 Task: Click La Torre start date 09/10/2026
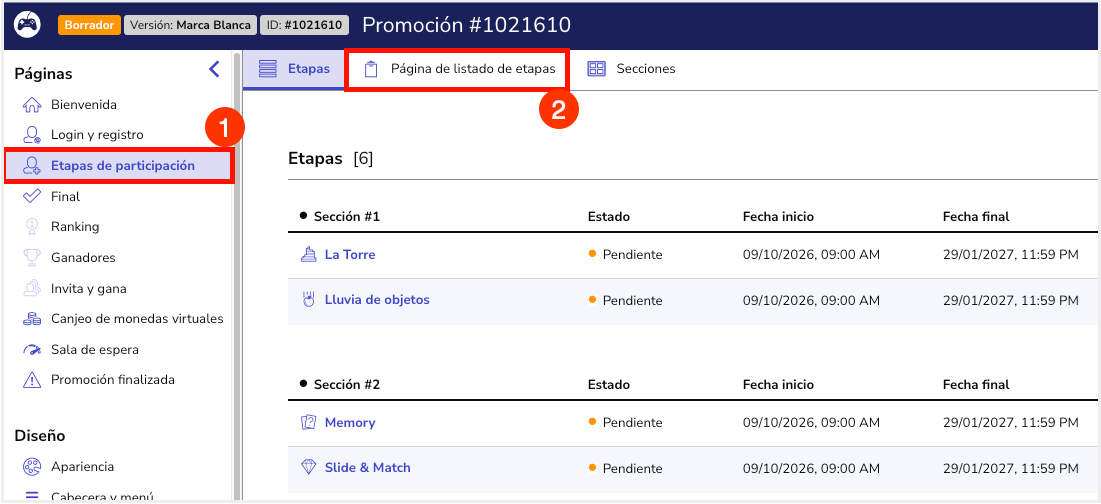[x=811, y=255]
